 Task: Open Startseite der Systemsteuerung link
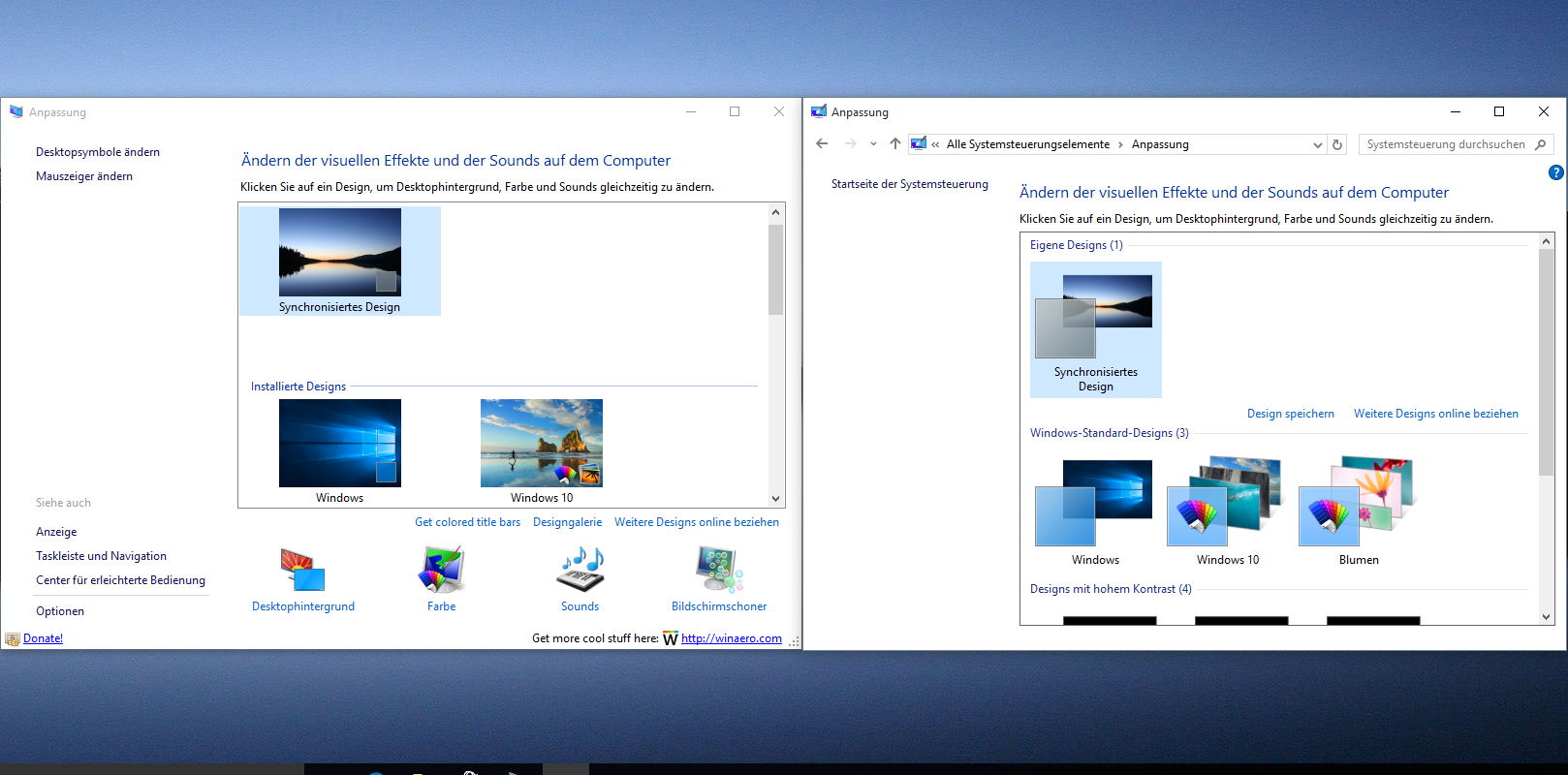click(x=910, y=184)
